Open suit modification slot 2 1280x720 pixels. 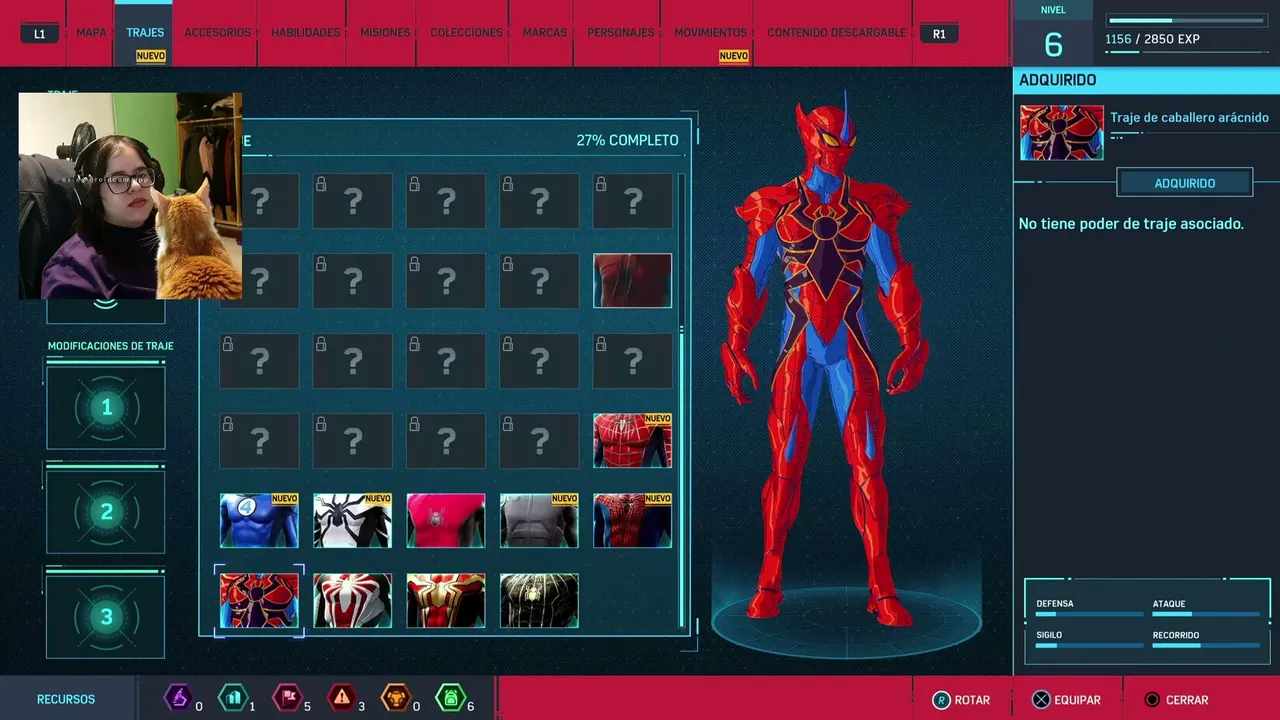(x=106, y=512)
